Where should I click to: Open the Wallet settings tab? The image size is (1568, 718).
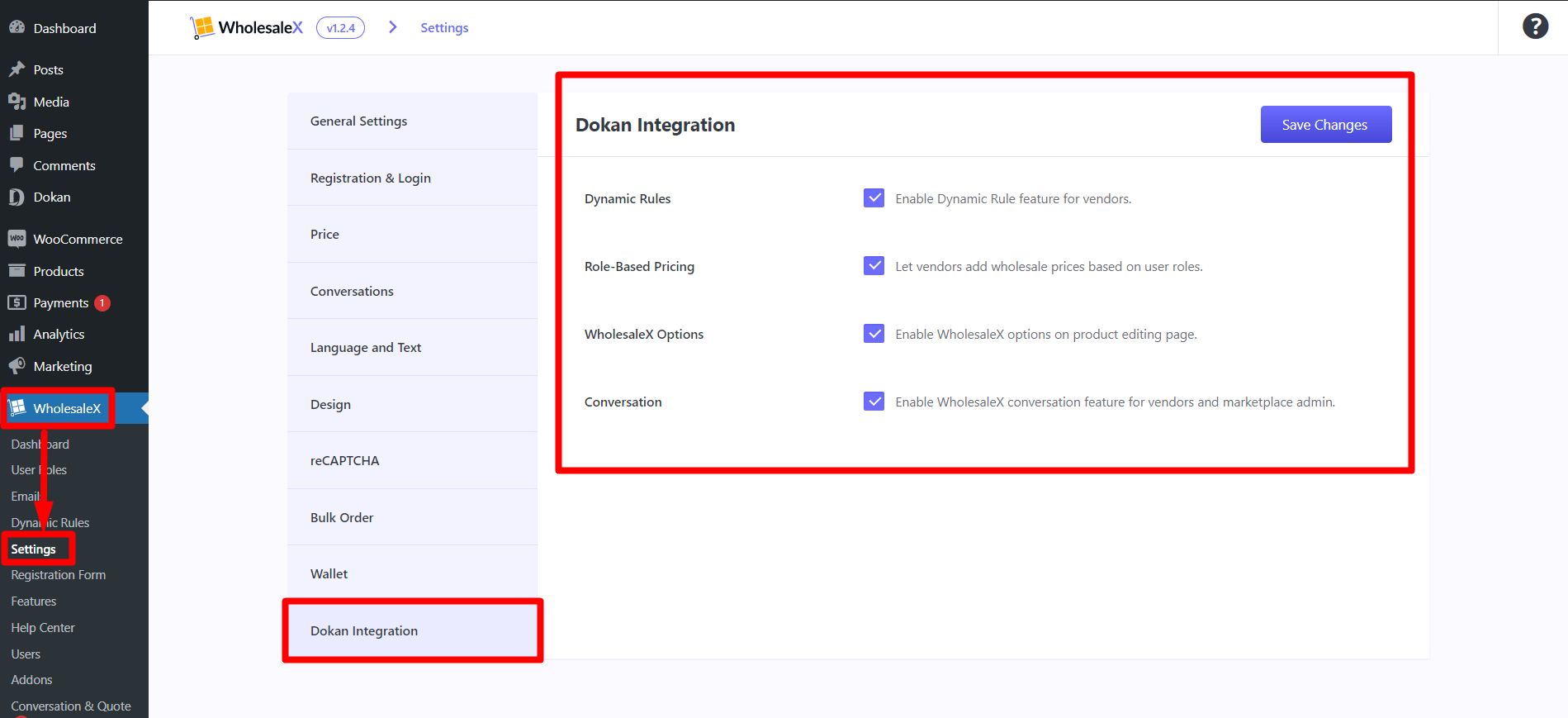(x=412, y=573)
